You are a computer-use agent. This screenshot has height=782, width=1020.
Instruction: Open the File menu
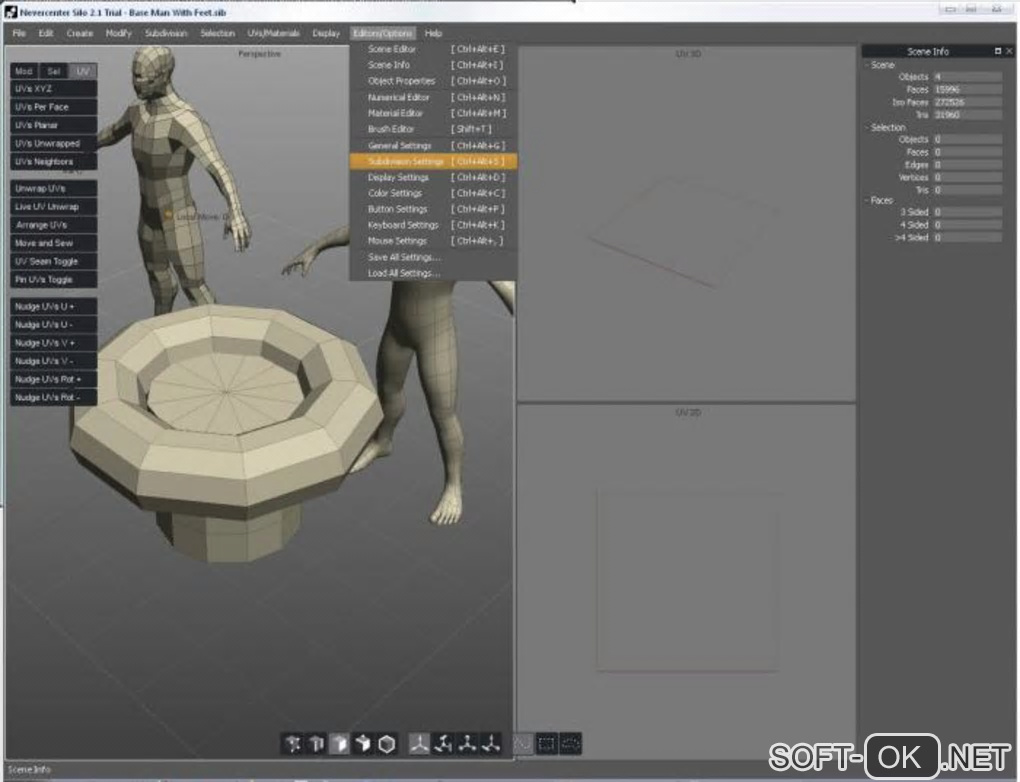click(19, 33)
